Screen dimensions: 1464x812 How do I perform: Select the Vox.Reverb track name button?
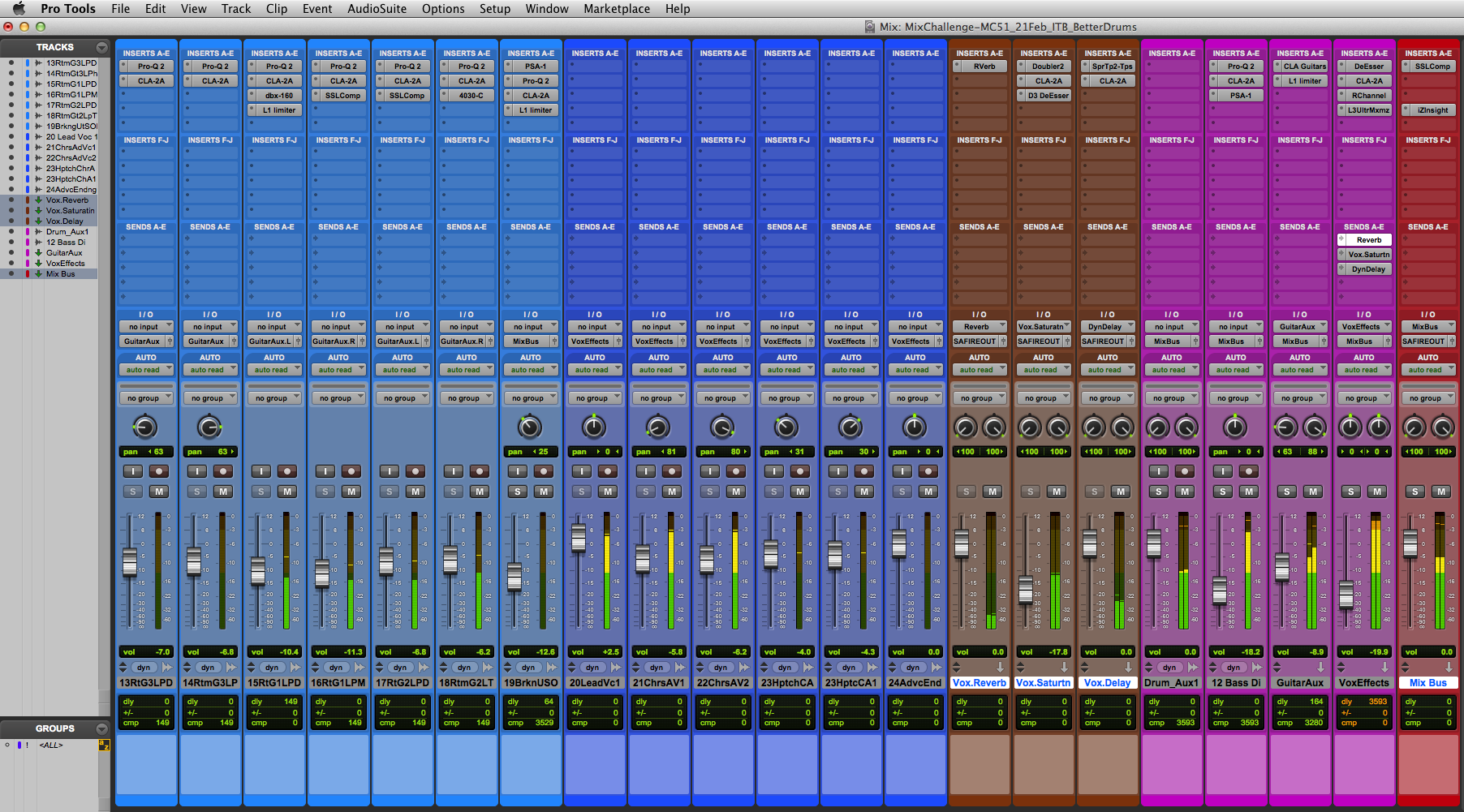(x=980, y=683)
